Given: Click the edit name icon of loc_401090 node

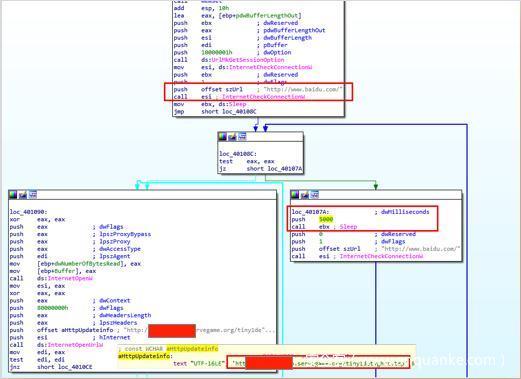Looking at the screenshot, I should pyautogui.click(x=23, y=195).
